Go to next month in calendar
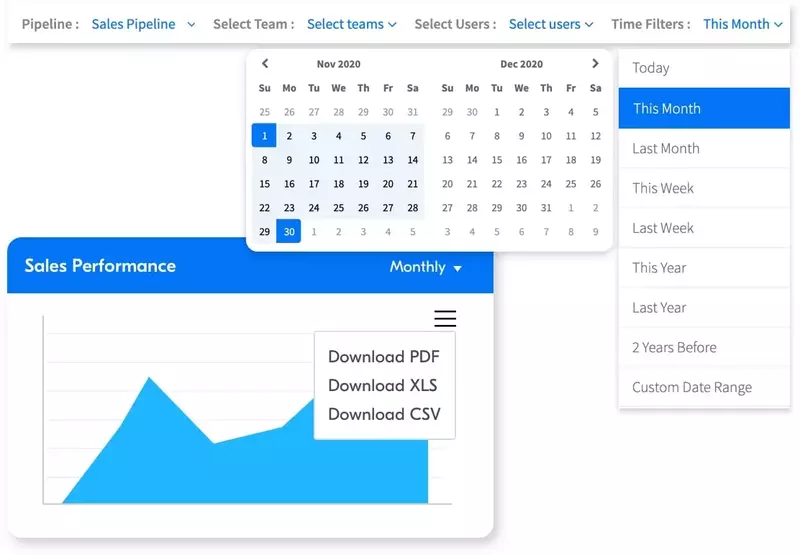The image size is (800, 555). [x=595, y=63]
